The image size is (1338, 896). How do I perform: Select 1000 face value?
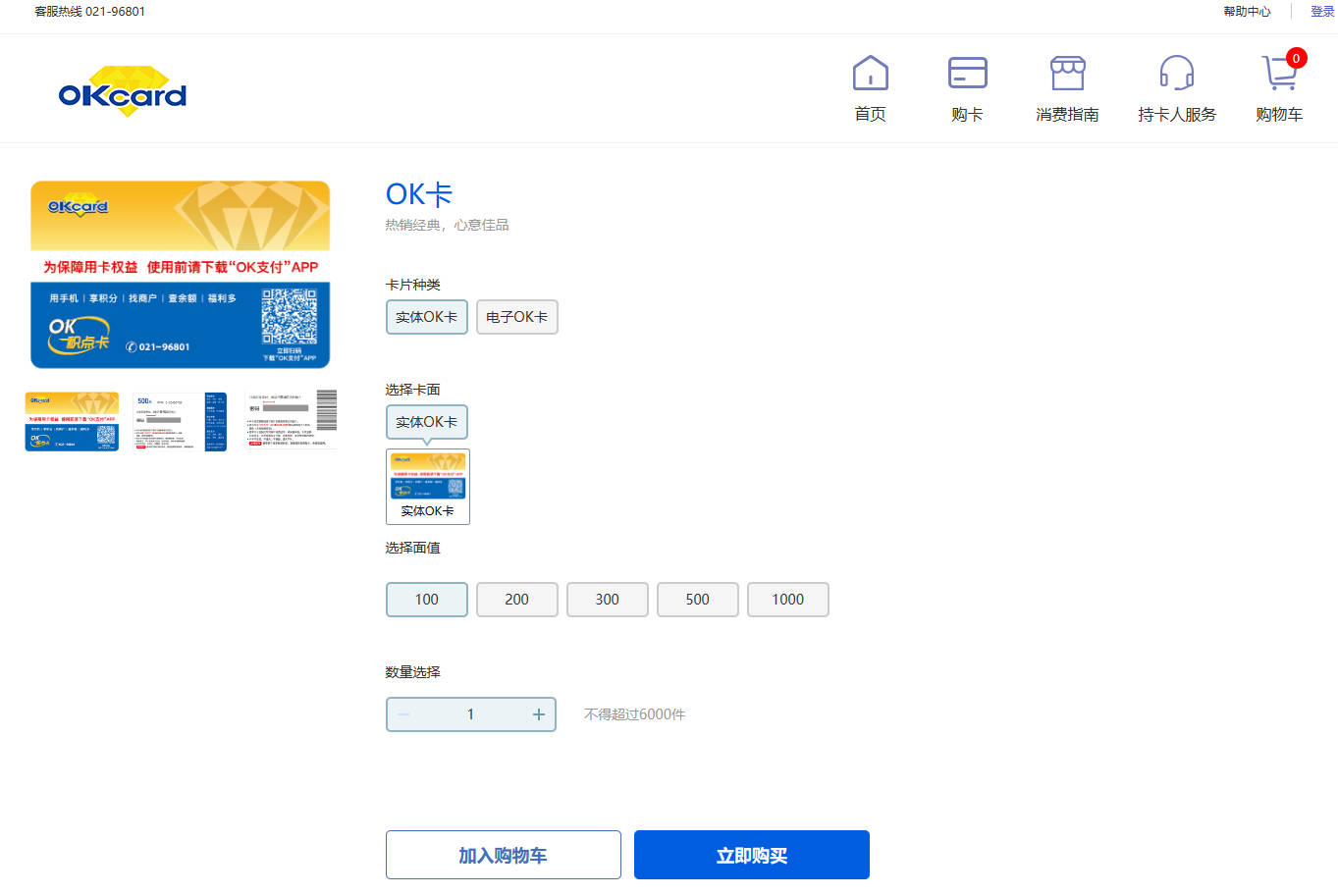pyautogui.click(x=788, y=600)
